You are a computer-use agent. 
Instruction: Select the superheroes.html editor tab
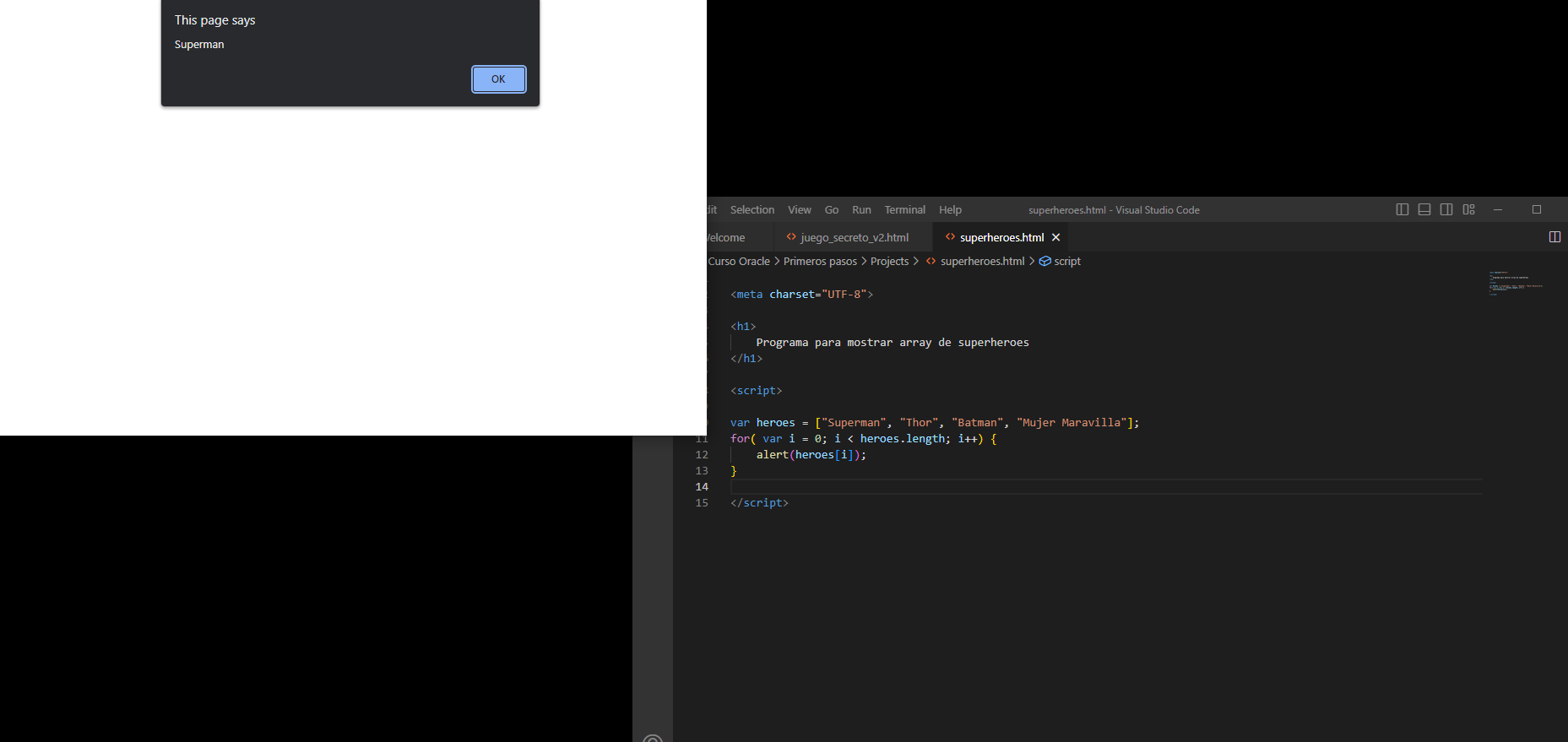click(1001, 238)
